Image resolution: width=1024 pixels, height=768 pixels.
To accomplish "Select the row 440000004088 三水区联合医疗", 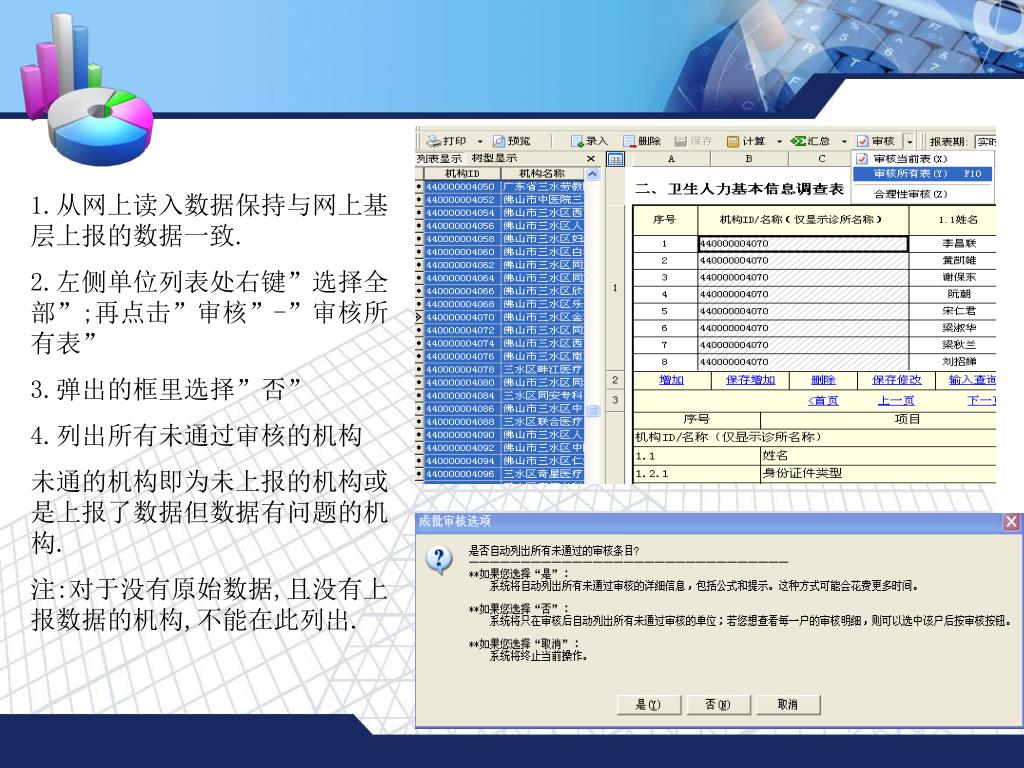I will (x=500, y=422).
